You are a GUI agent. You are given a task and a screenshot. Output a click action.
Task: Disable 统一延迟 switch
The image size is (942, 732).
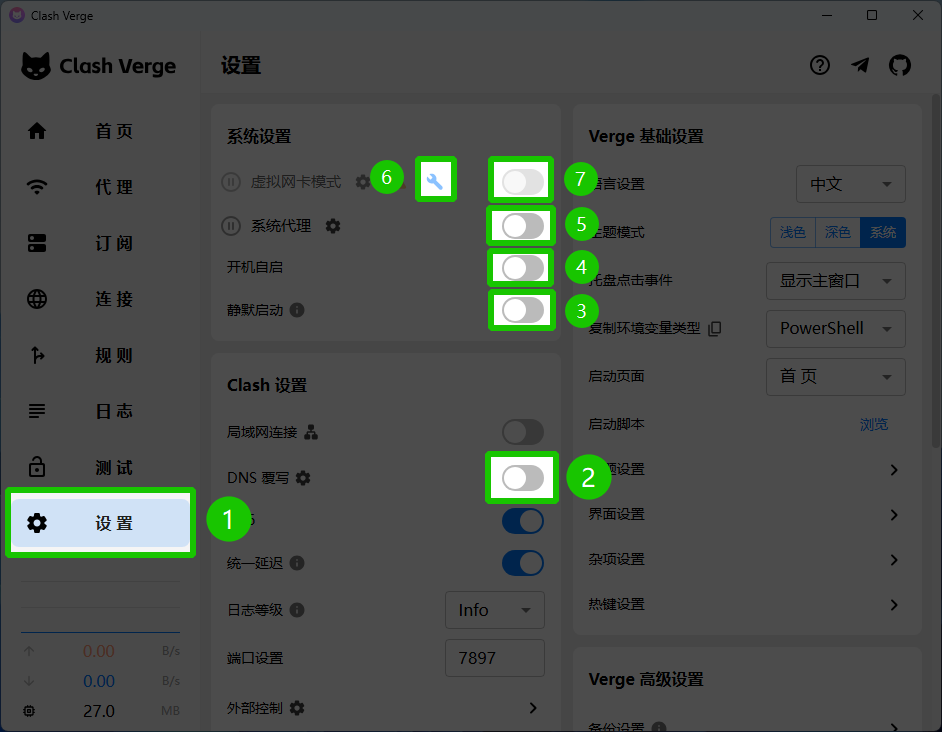tap(523, 563)
